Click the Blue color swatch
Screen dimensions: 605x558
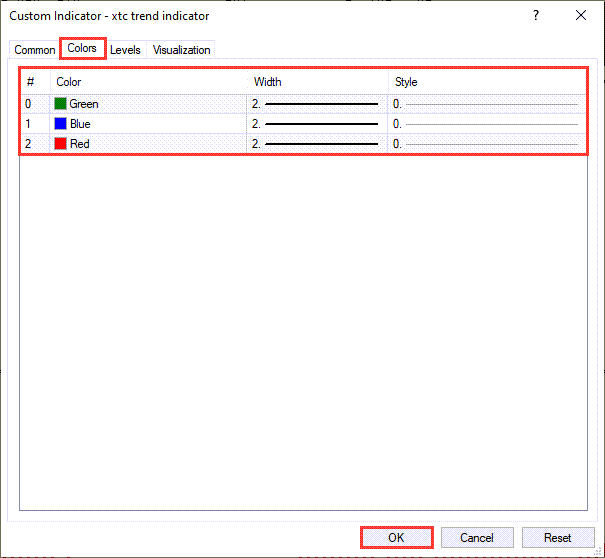coord(60,123)
